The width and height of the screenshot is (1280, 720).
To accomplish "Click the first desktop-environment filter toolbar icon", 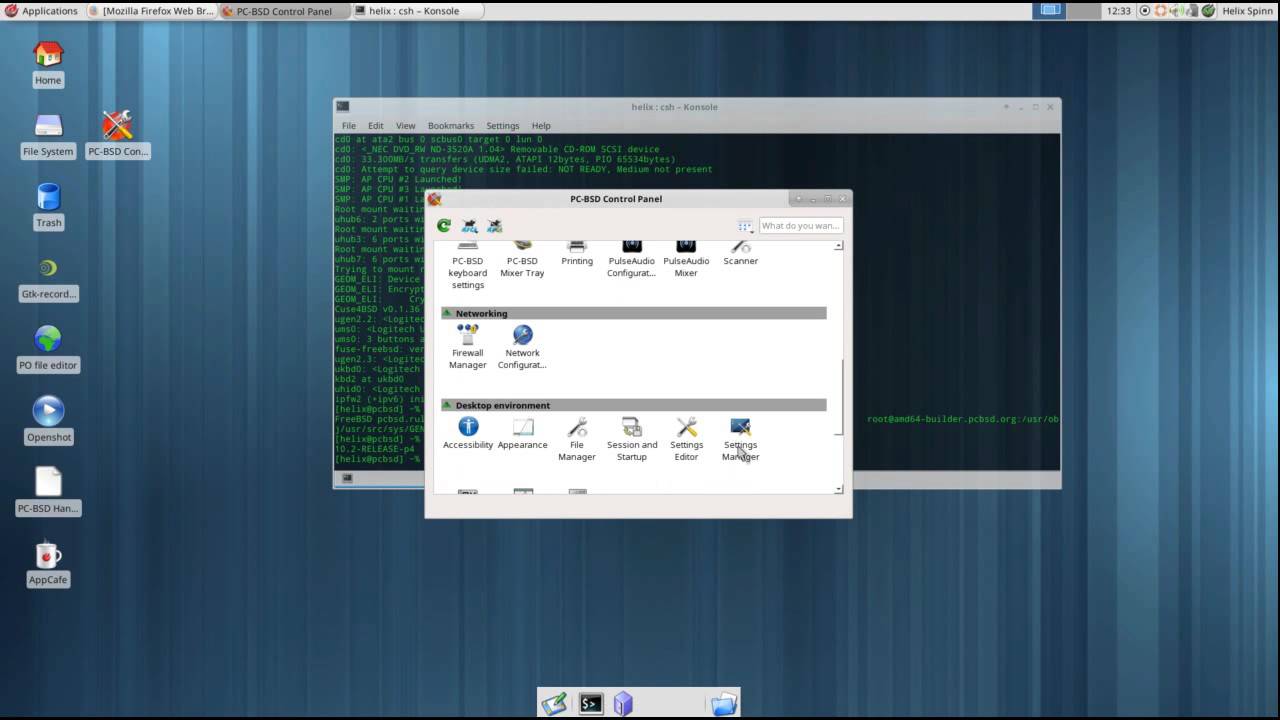I will tap(469, 226).
